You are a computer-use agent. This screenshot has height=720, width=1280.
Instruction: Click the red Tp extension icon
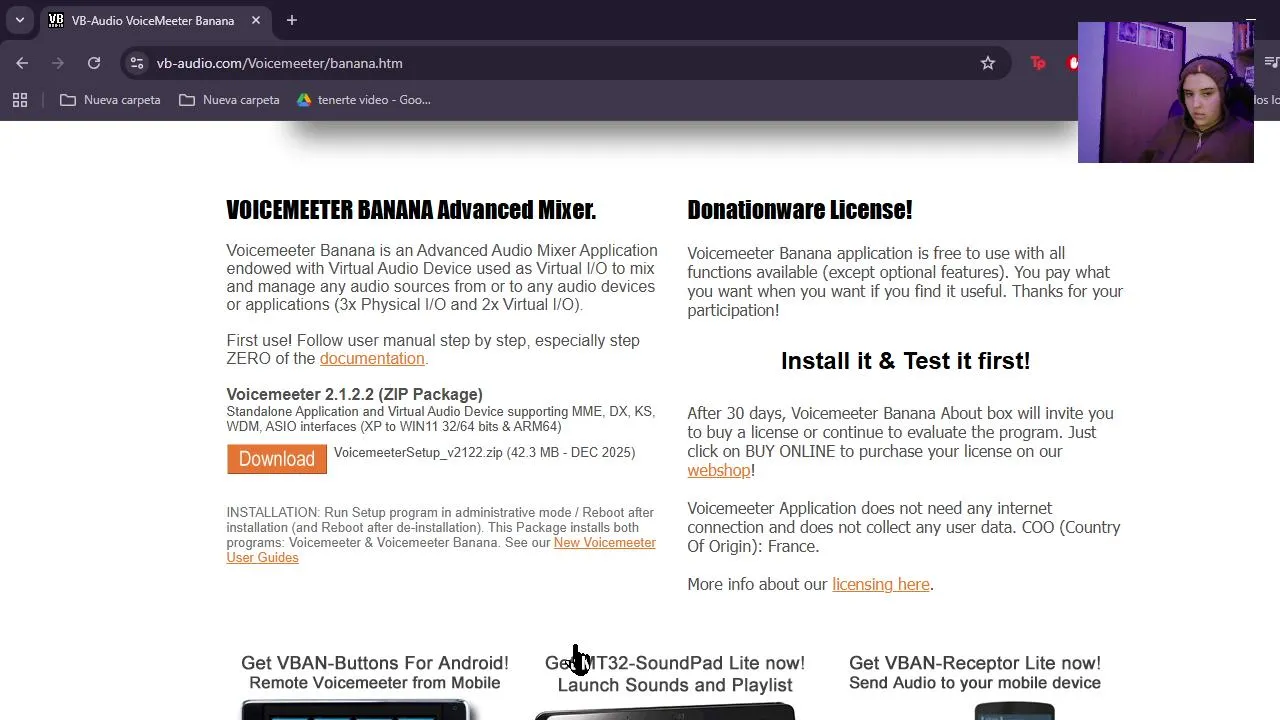pos(1038,63)
